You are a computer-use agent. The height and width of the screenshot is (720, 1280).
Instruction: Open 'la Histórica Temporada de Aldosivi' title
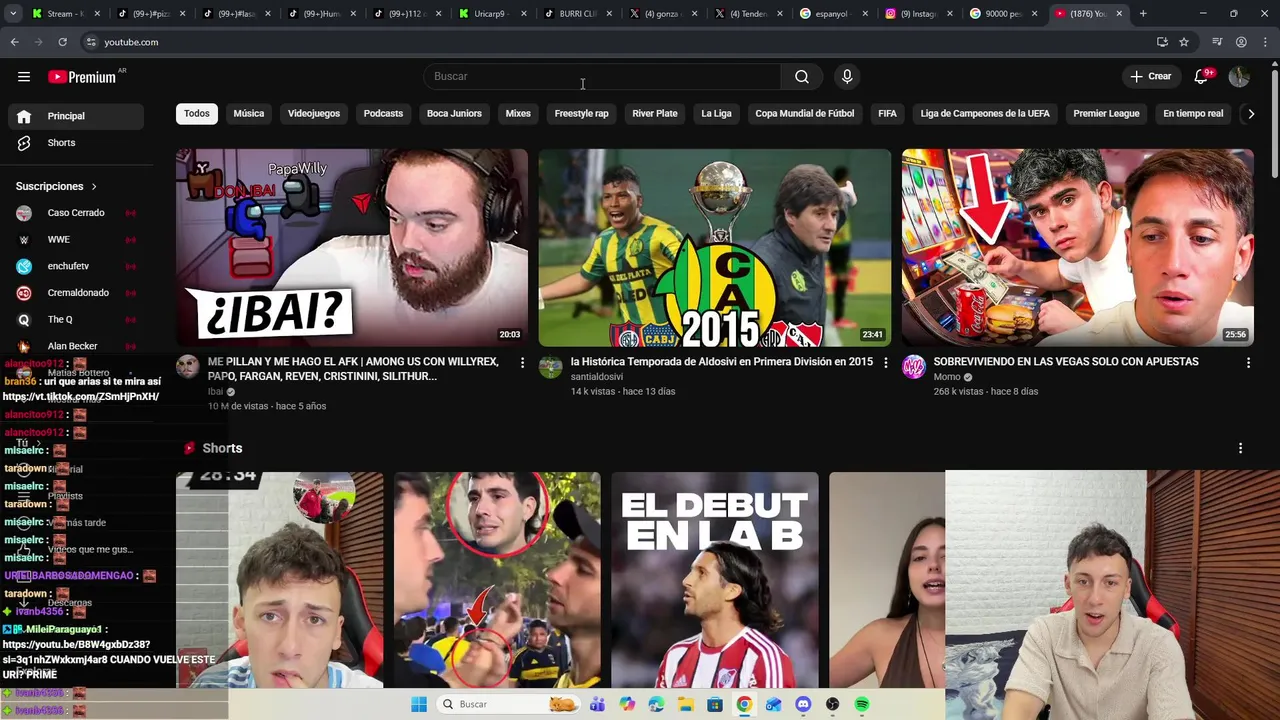click(722, 362)
